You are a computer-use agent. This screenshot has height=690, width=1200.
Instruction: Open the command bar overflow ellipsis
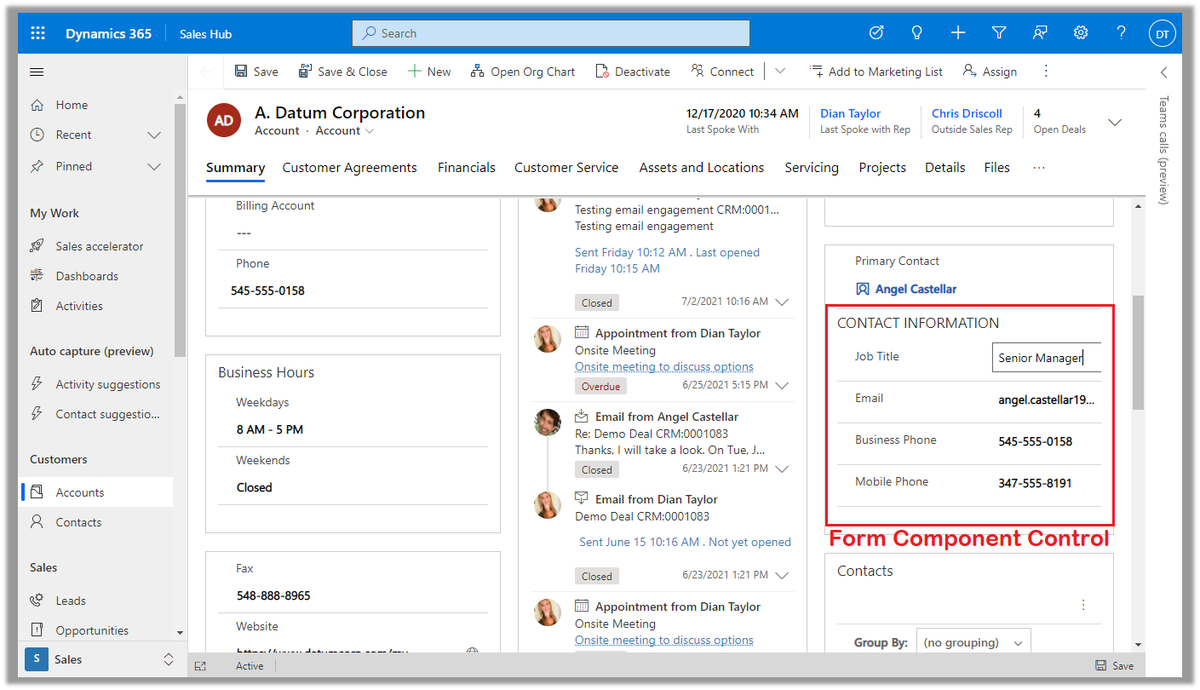pos(1046,72)
